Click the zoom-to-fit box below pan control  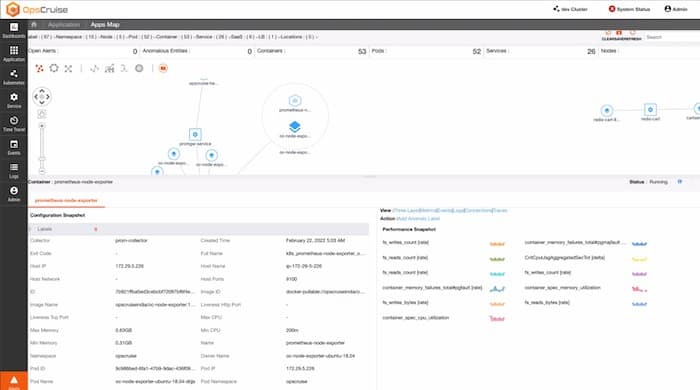[42, 114]
